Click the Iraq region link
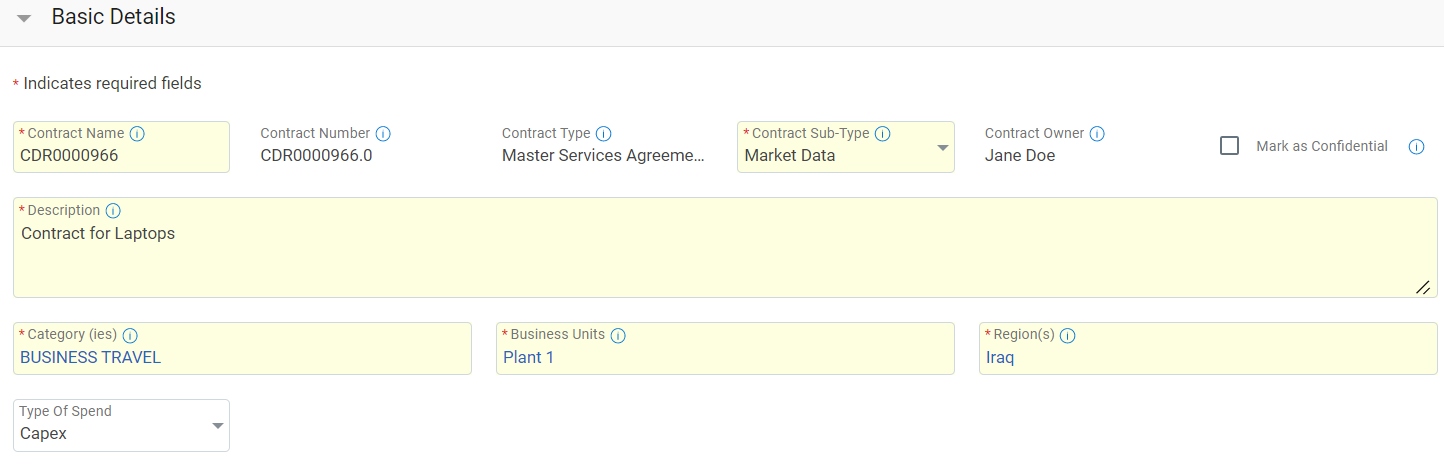Image resolution: width=1444 pixels, height=463 pixels. point(1000,357)
